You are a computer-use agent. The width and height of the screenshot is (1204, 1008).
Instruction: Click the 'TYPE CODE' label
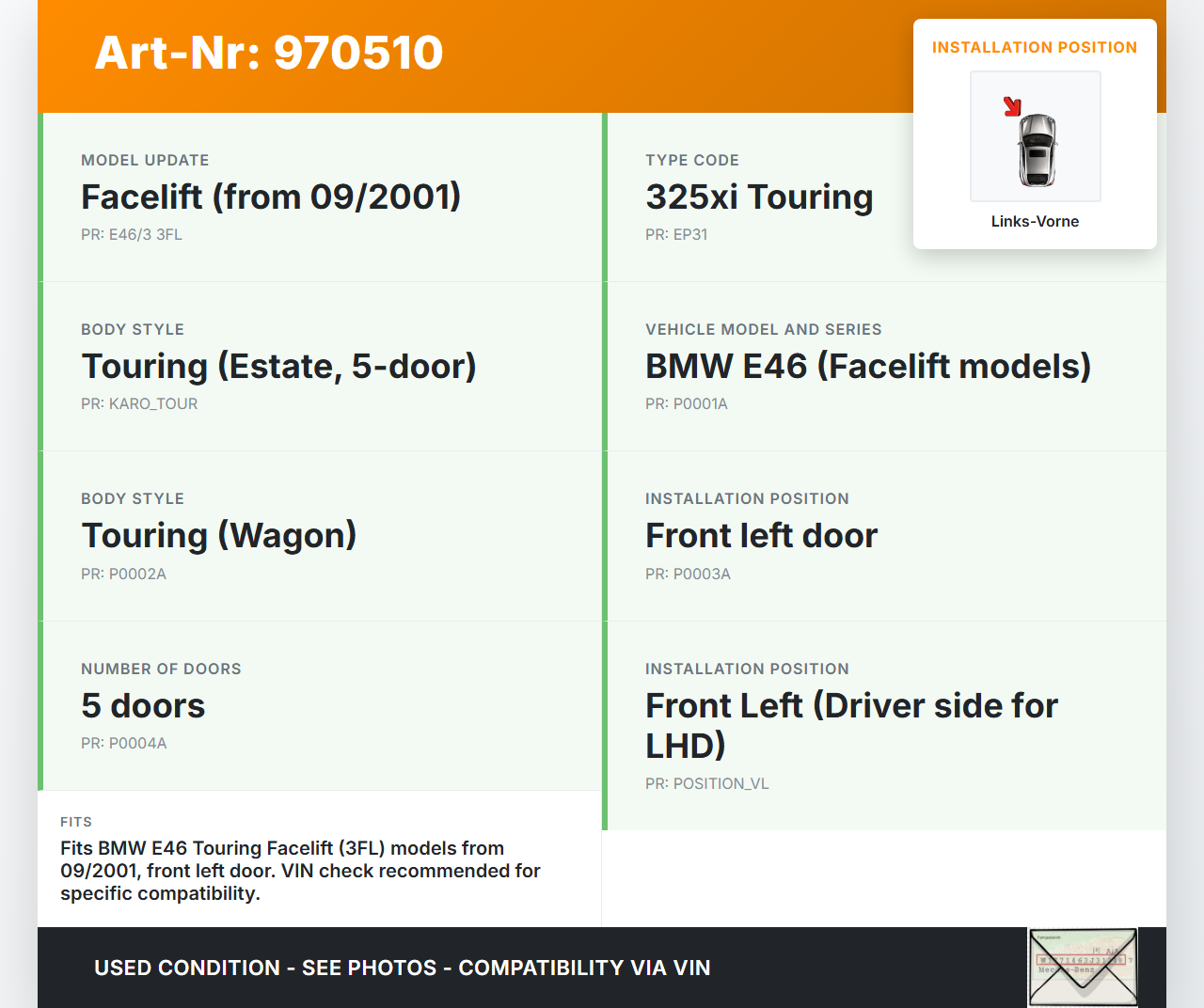click(x=692, y=160)
